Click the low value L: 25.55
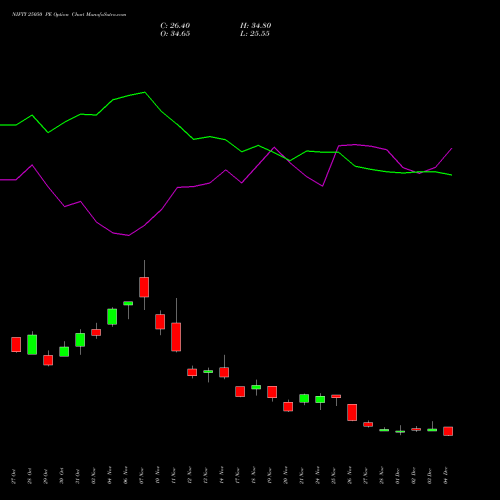500x500 pixels. pyautogui.click(x=255, y=34)
